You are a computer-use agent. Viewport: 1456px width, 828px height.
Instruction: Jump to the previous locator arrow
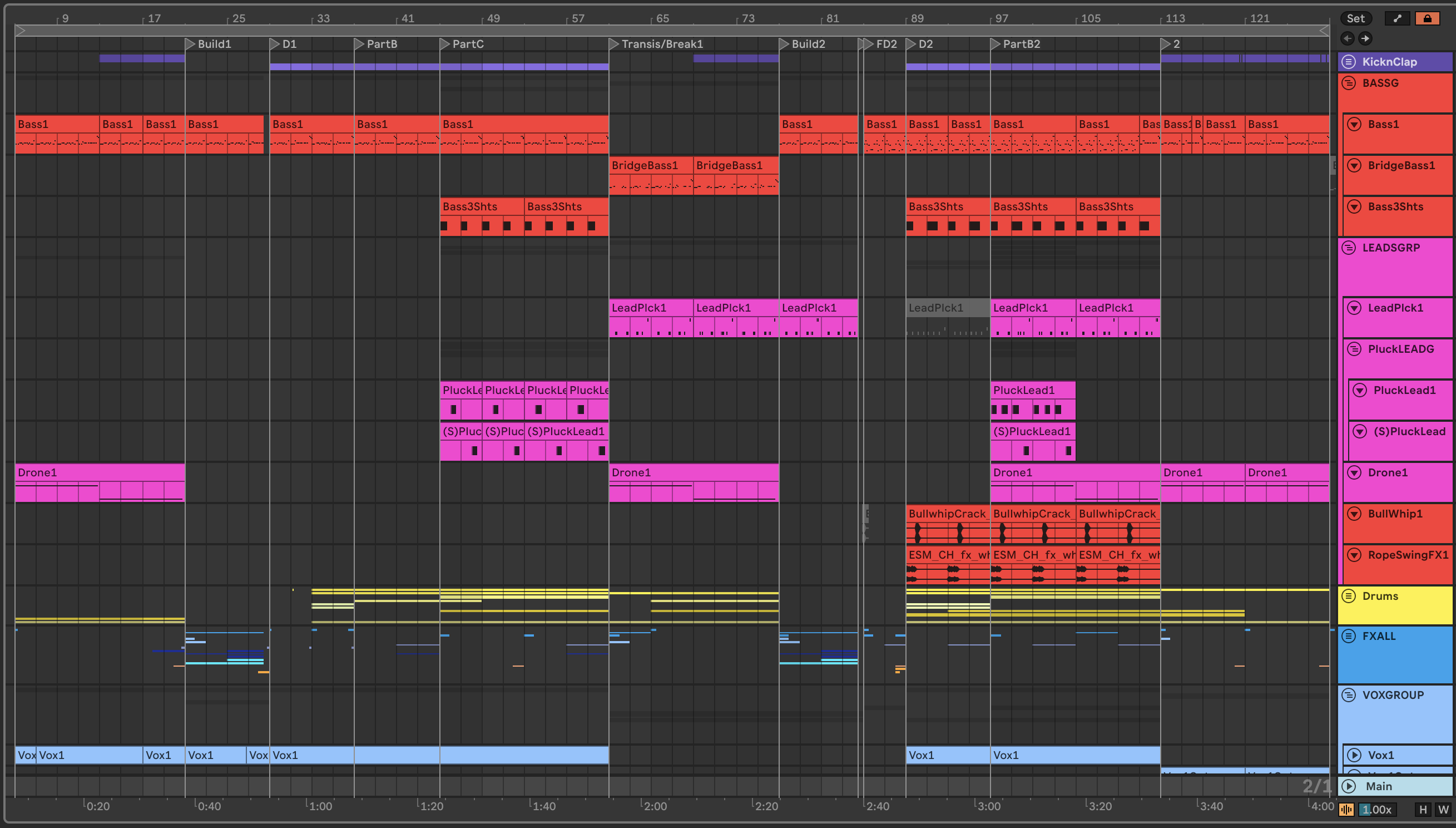point(1348,38)
